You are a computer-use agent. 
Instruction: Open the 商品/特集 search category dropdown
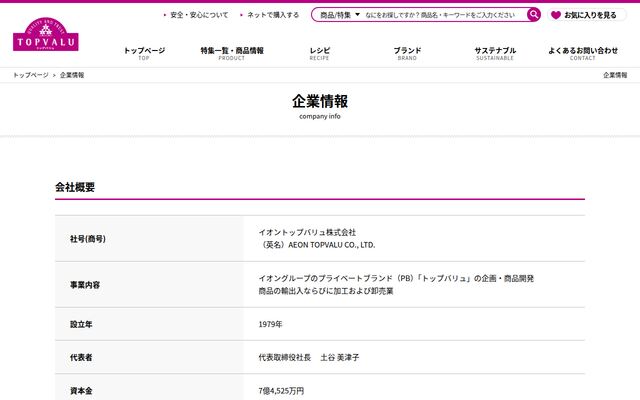point(340,15)
